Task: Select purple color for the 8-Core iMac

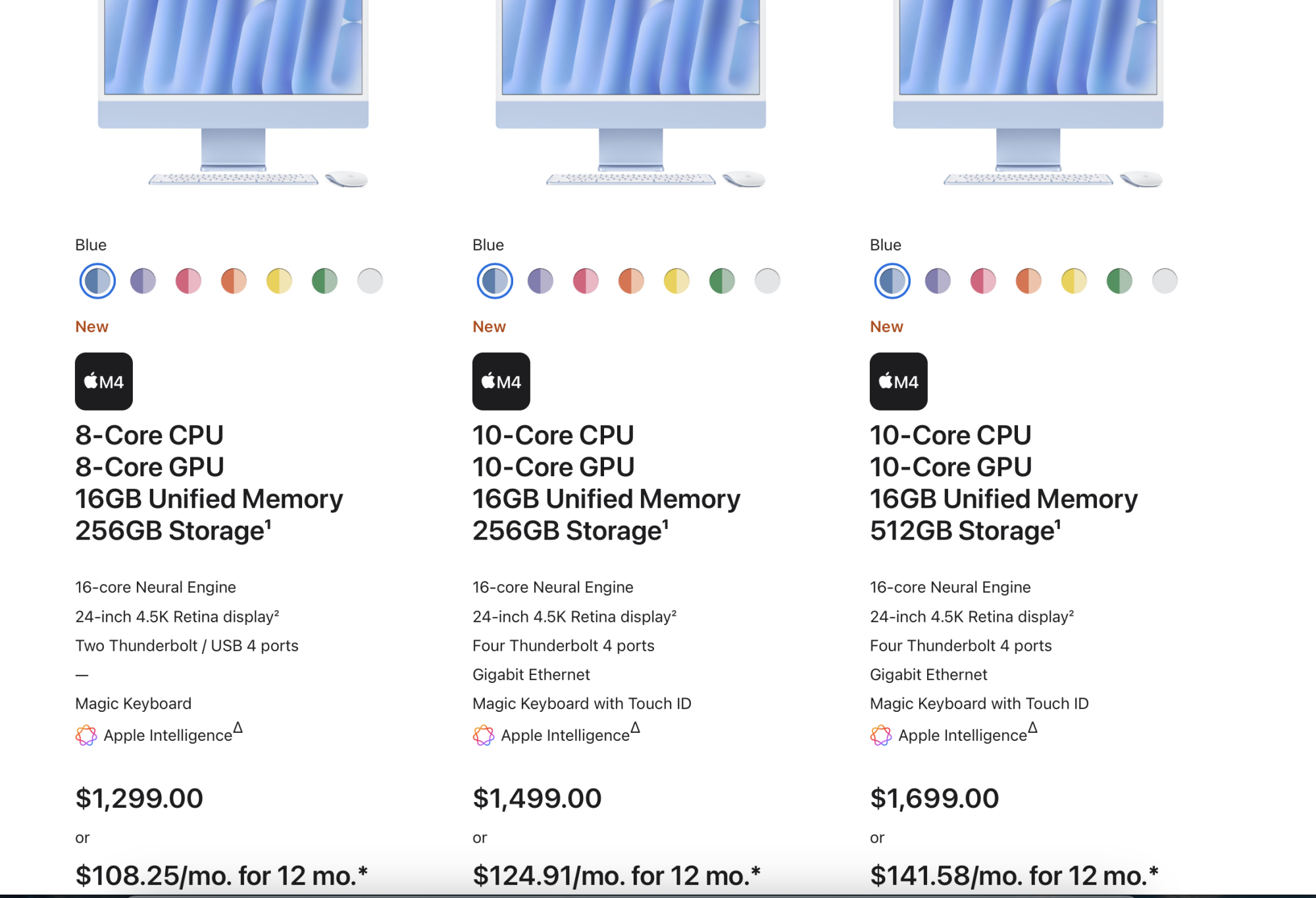Action: (143, 281)
